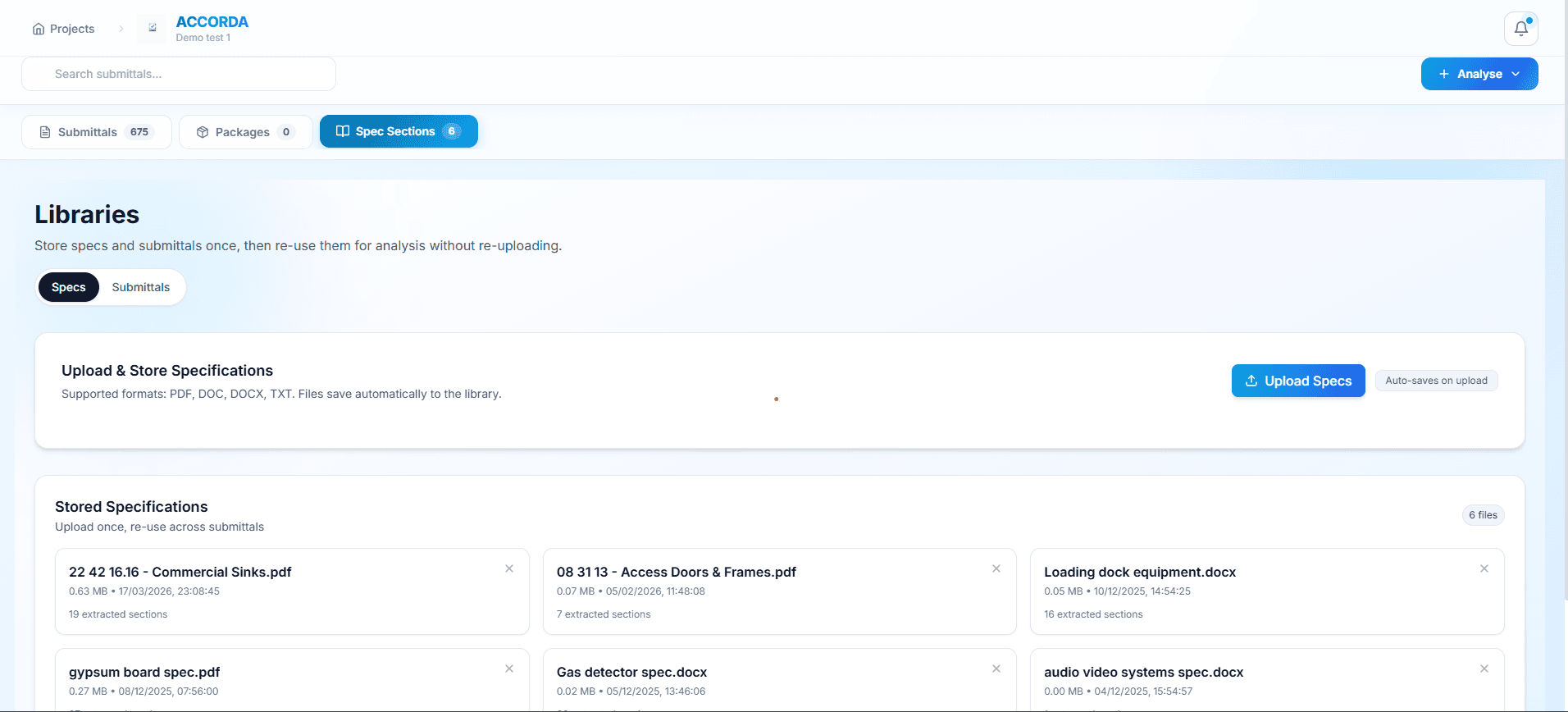Remove 08 31 13 Access Doors & Frames file
1568x712 pixels.
tap(996, 568)
